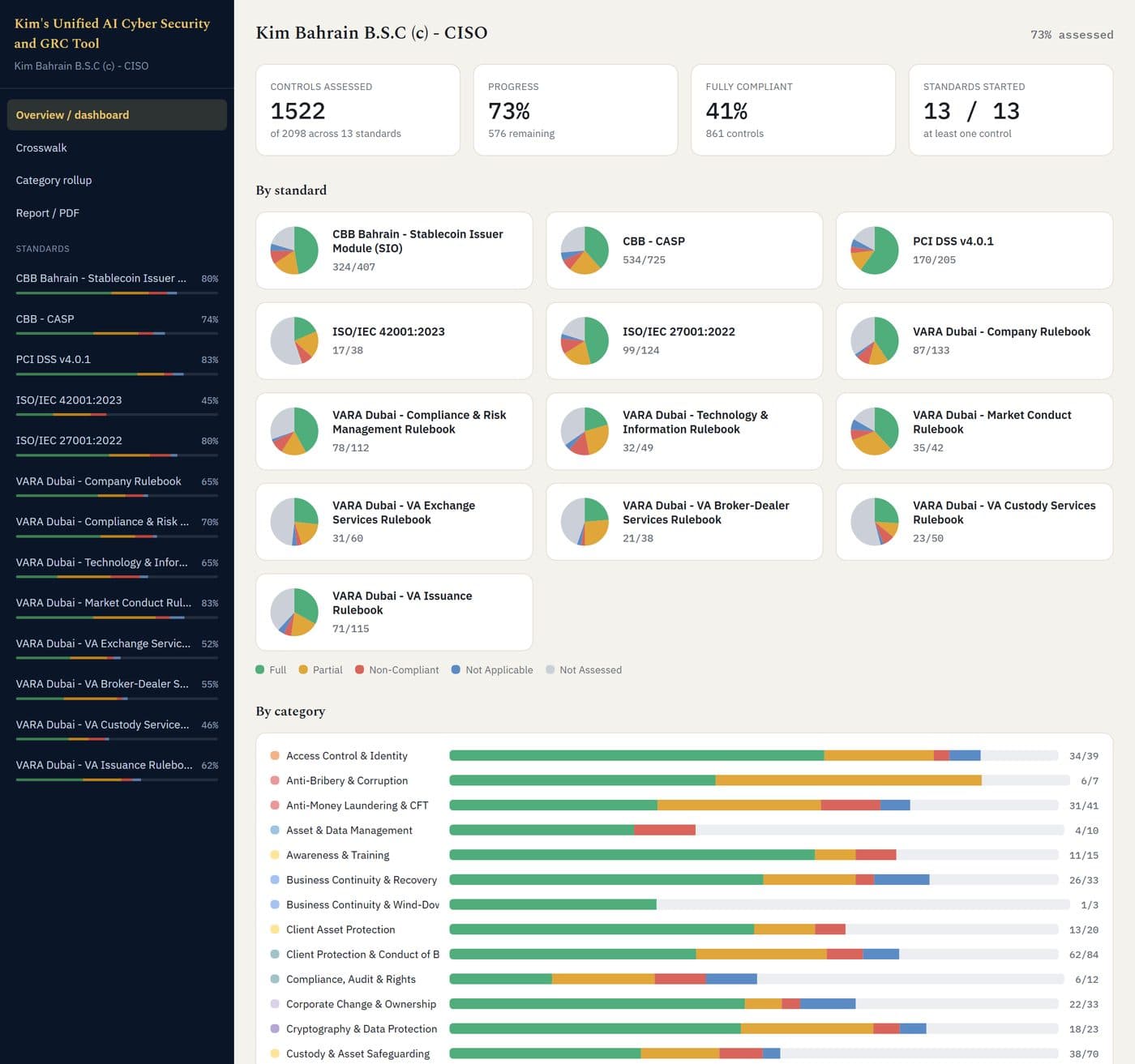Click the Compliance & Risk Management pie chart
Screen dimensions: 1135x1064
click(x=294, y=431)
